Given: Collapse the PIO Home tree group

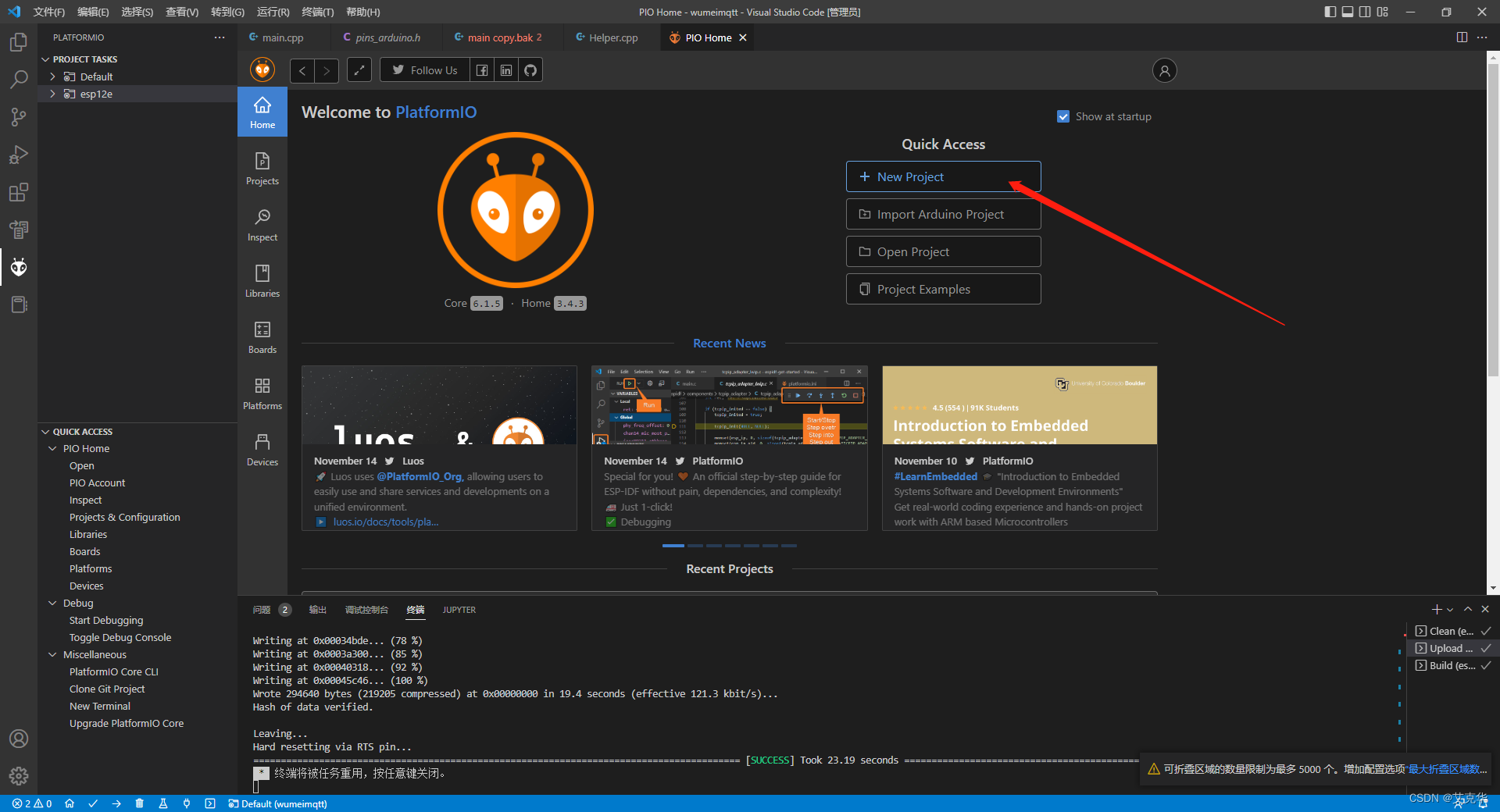Looking at the screenshot, I should point(52,449).
